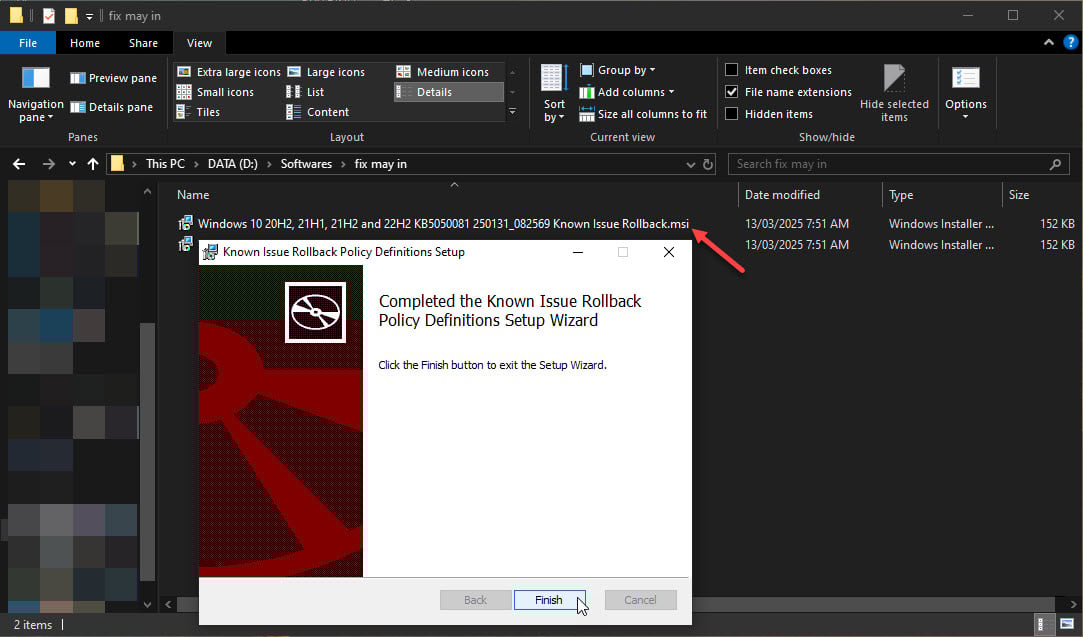This screenshot has height=637, width=1083.
Task: Click the fix may in breadcrumb
Action: pyautogui.click(x=381, y=164)
